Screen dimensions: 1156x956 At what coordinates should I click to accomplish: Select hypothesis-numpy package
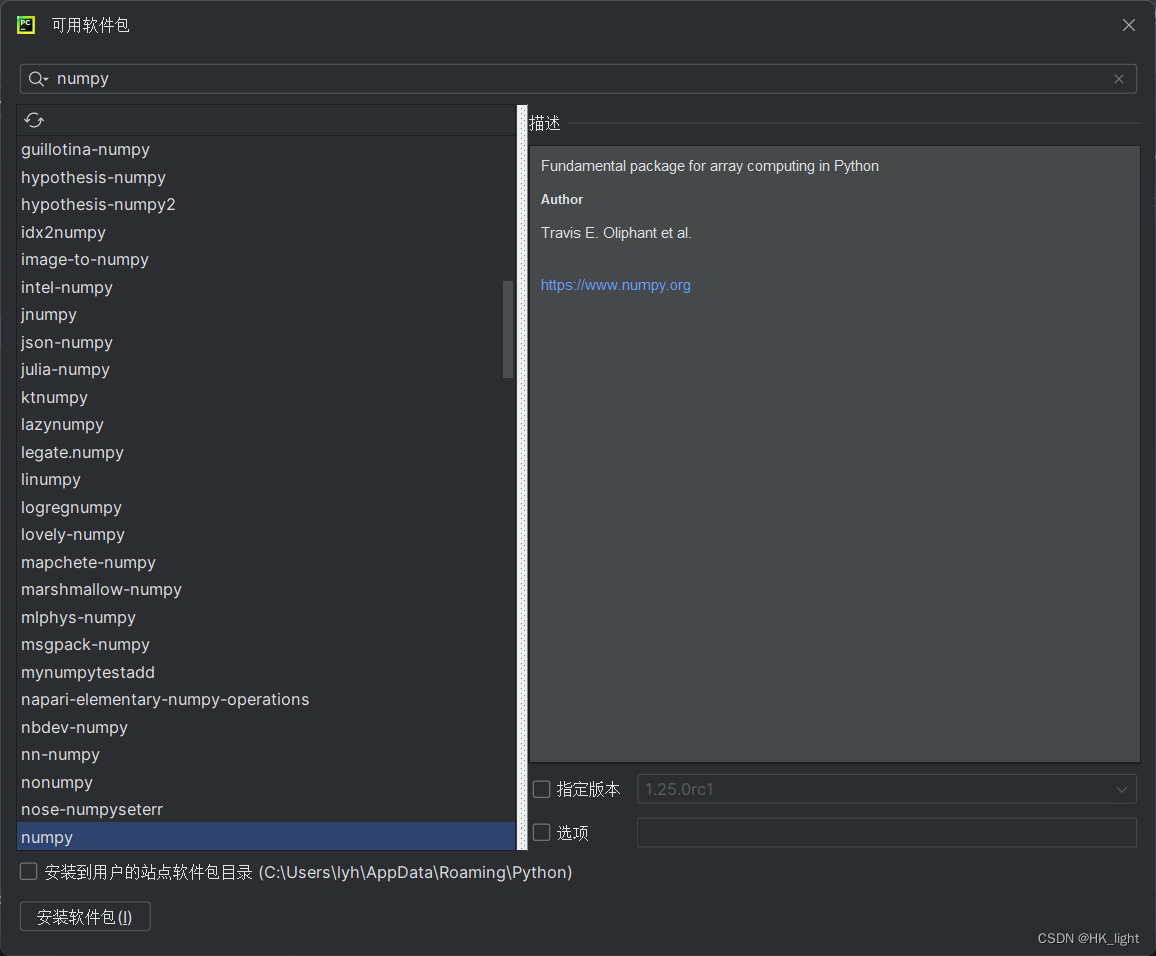click(x=266, y=178)
